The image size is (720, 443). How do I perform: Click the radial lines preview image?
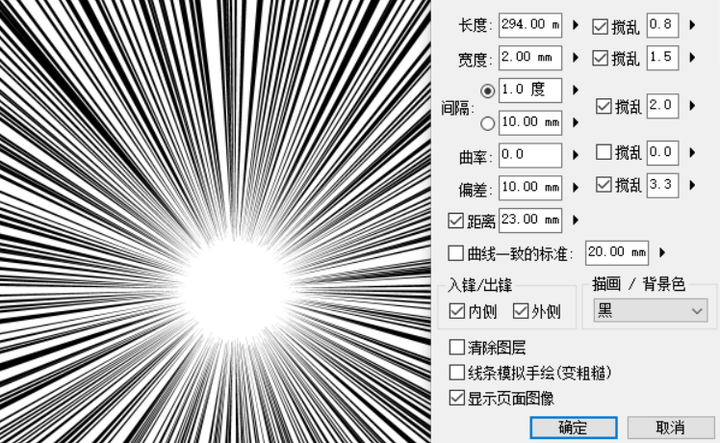pos(215,221)
